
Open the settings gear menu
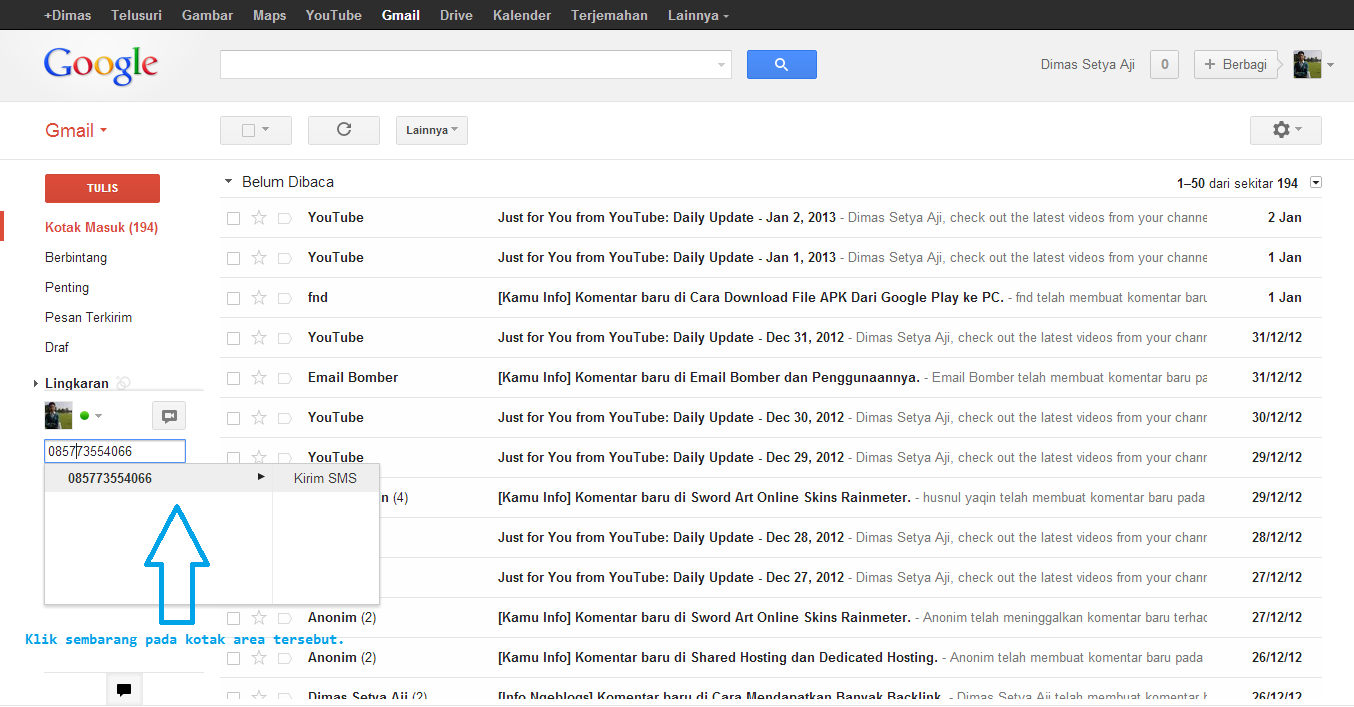click(1285, 130)
